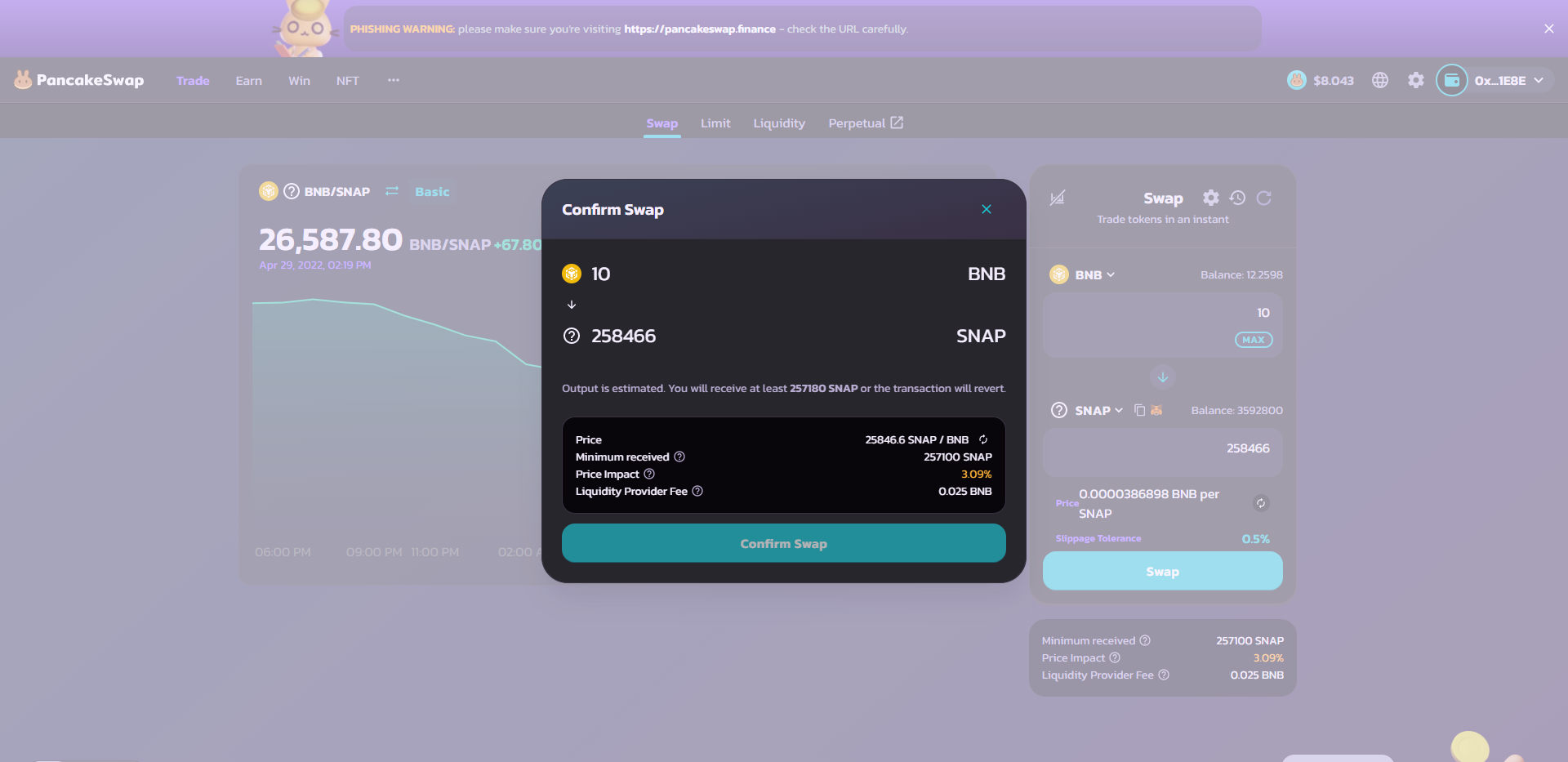
Task: Refresh the price in the Confirm Swap dialog
Action: 983,439
